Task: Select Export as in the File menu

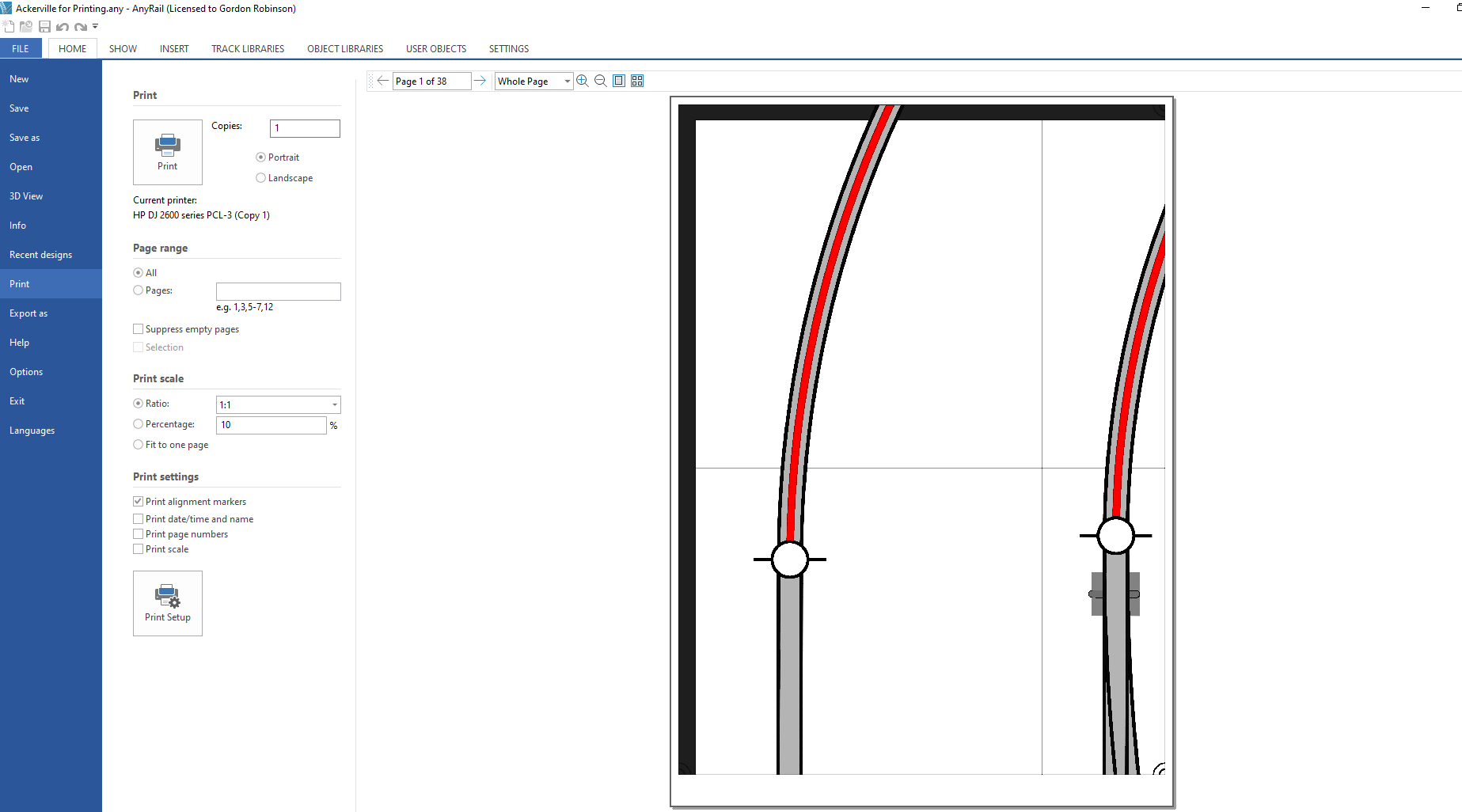Action: click(x=28, y=313)
